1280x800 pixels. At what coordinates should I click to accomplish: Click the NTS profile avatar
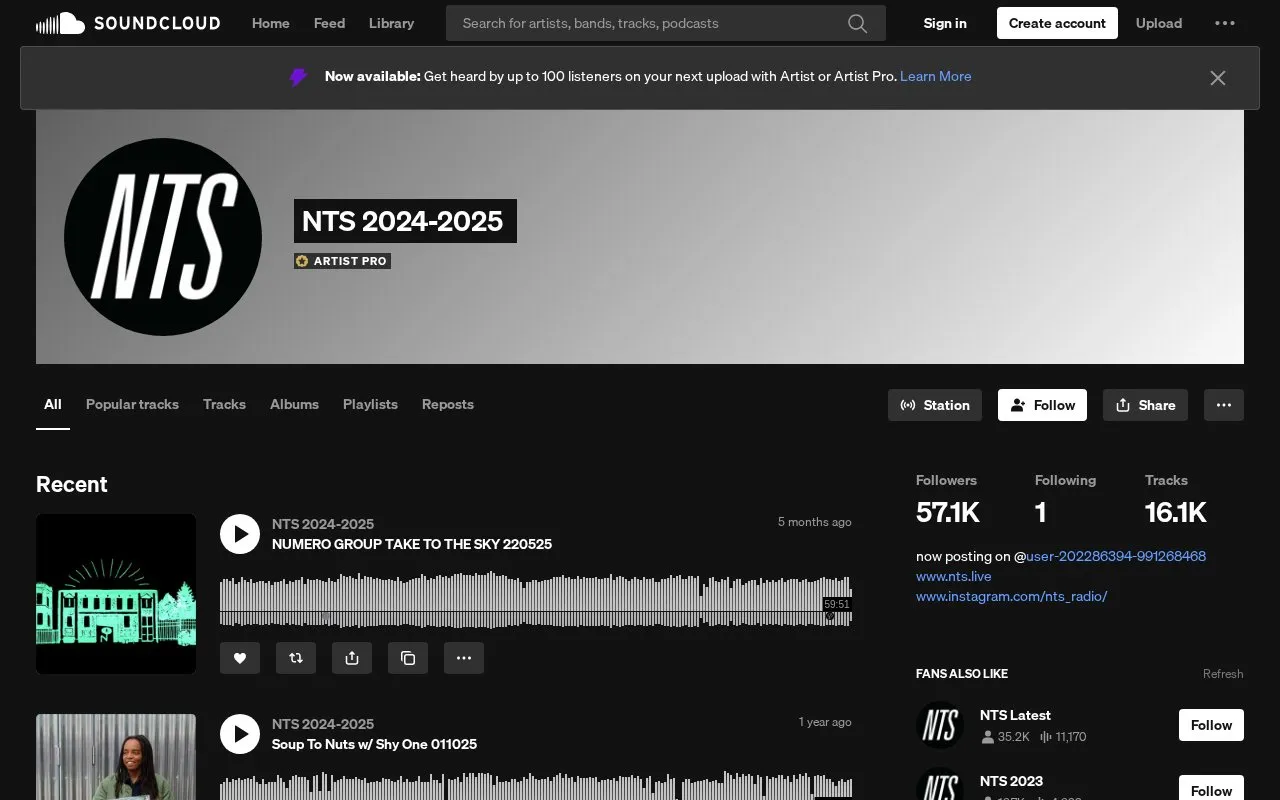(x=163, y=237)
